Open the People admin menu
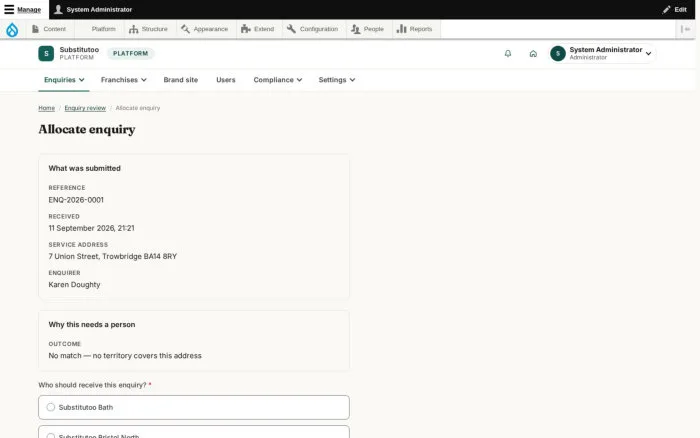The height and width of the screenshot is (438, 700). coord(367,29)
